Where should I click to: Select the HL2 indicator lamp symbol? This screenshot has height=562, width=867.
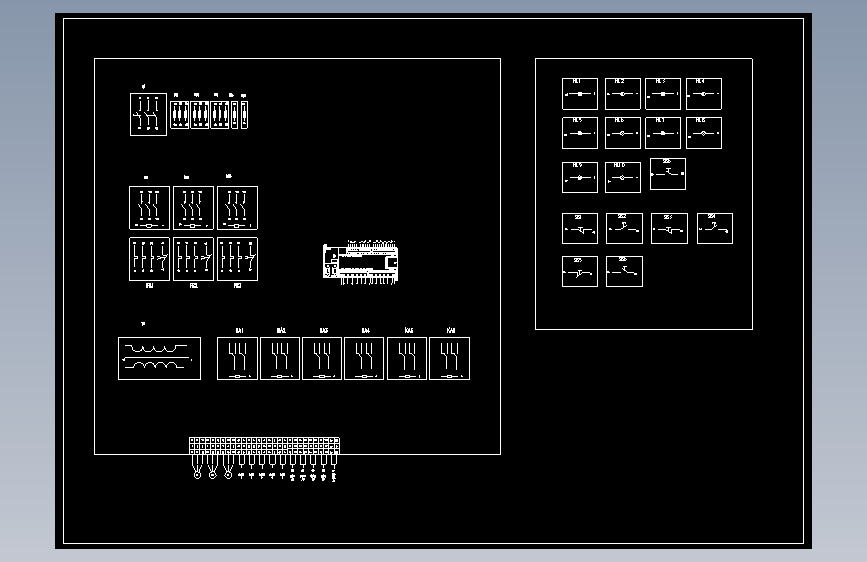point(623,94)
